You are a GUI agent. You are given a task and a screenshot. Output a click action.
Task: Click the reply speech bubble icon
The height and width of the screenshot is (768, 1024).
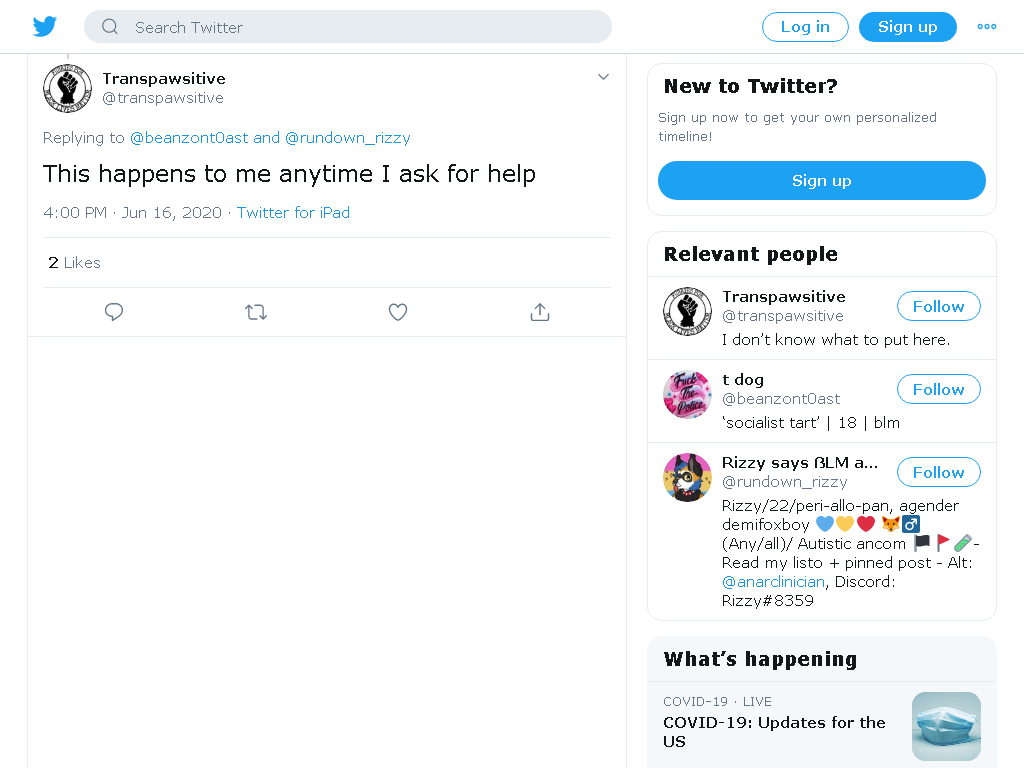(x=114, y=312)
